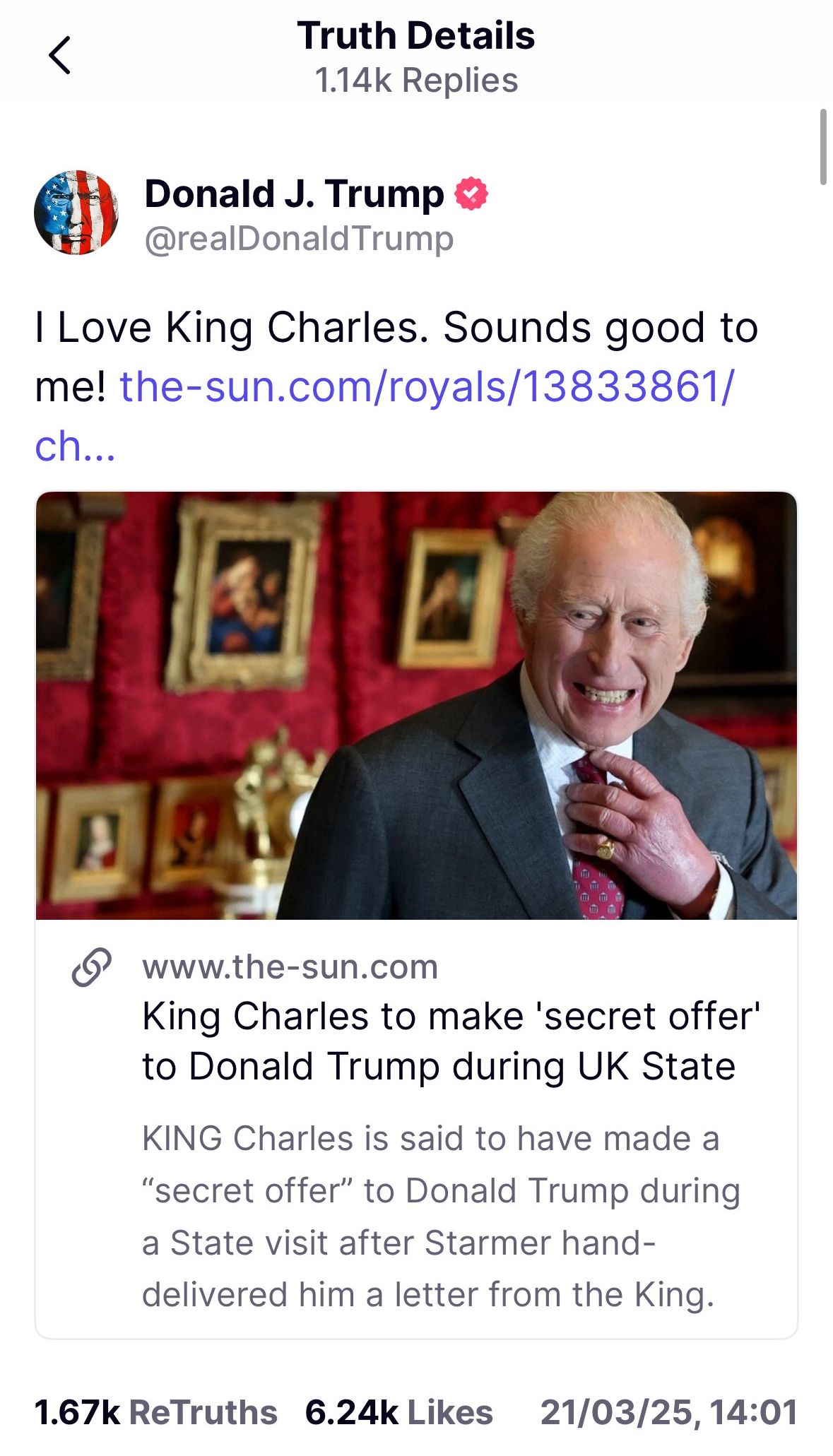The image size is (833, 1456).
Task: Select the Truth Details header title
Action: click(416, 37)
